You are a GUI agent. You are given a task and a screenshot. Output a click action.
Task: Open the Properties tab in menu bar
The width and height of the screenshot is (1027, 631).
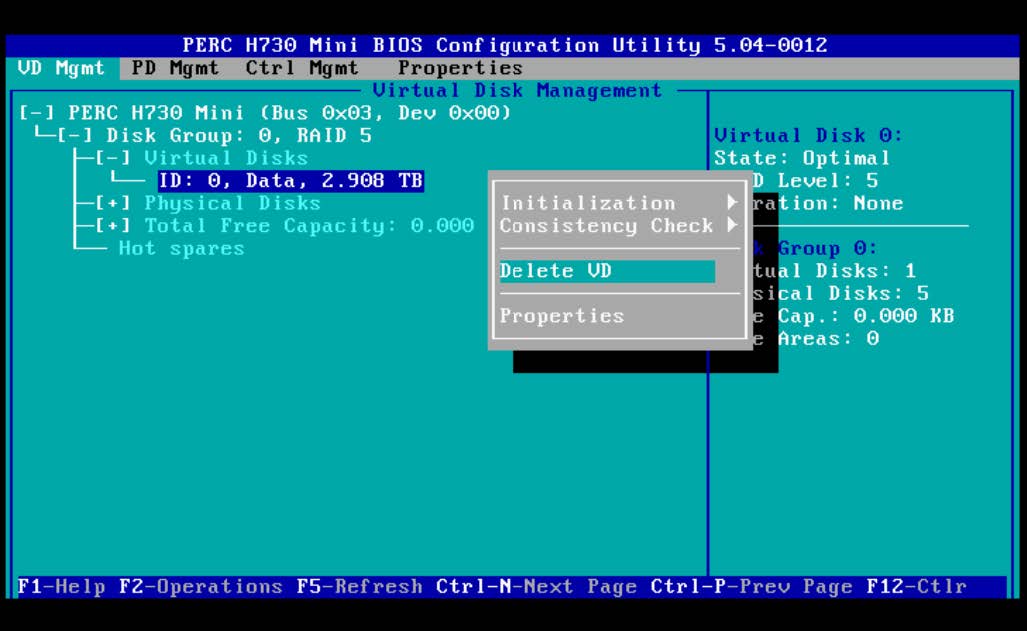click(x=460, y=68)
